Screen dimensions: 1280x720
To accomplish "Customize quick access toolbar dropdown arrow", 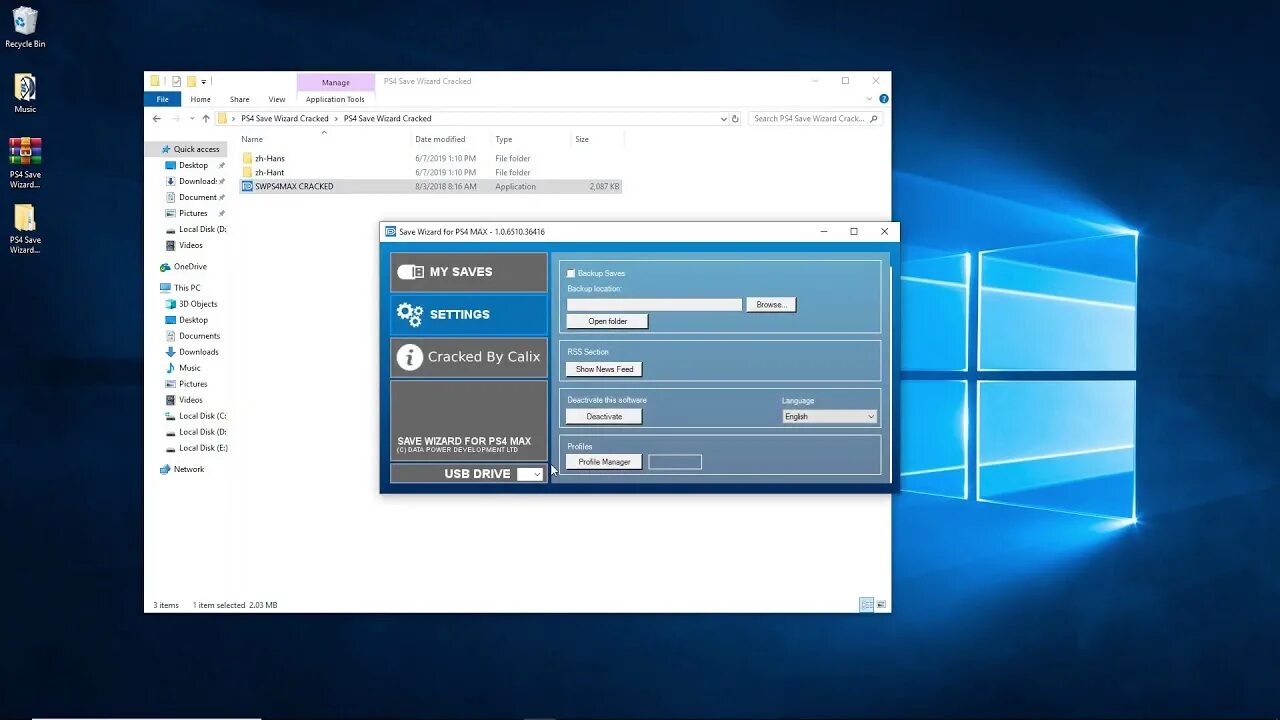I will click(203, 81).
